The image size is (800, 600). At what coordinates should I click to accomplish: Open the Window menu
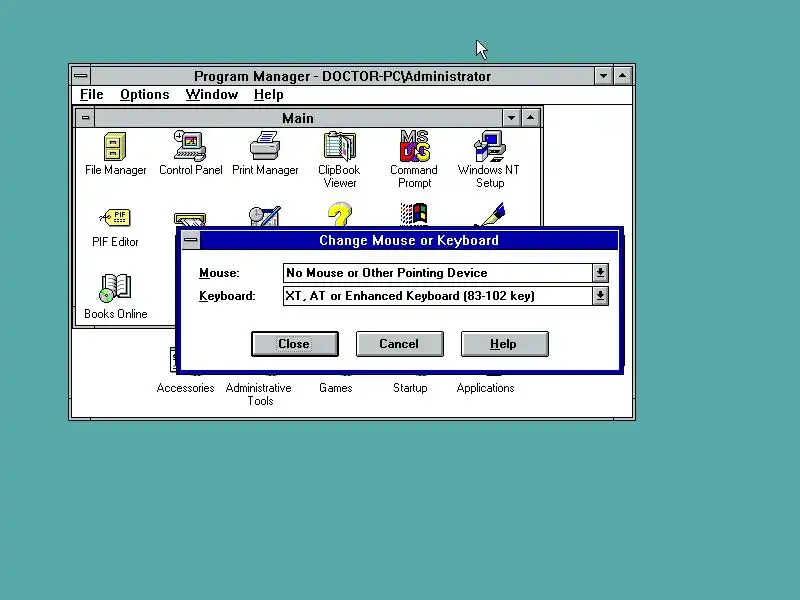tap(212, 95)
